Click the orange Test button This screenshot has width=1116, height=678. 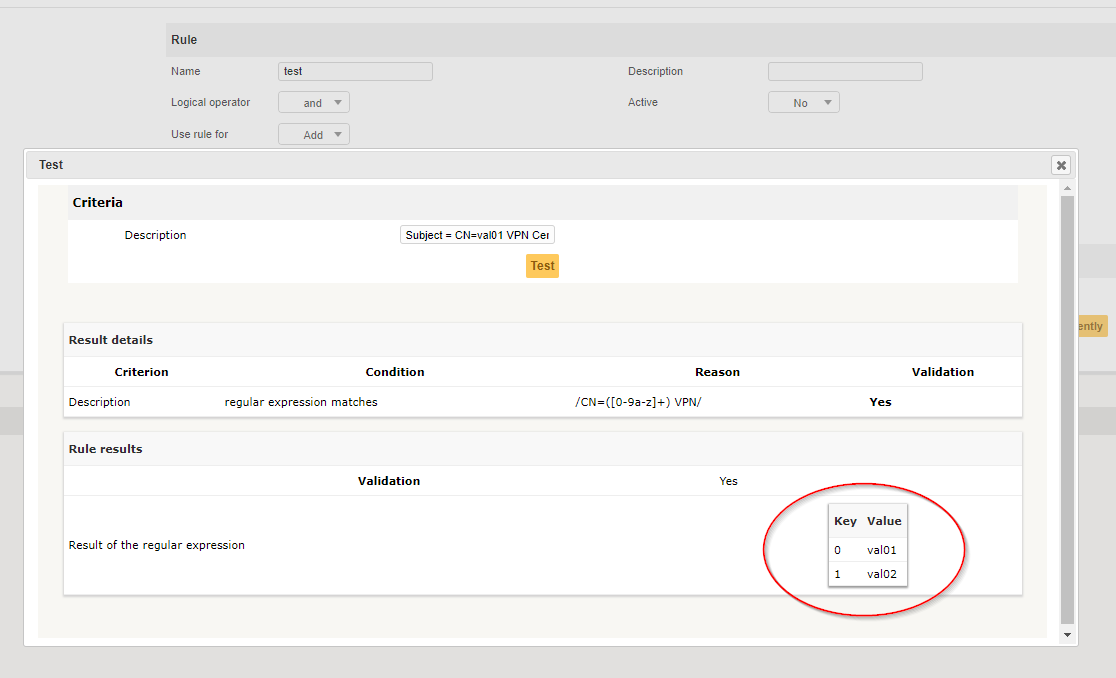point(542,265)
